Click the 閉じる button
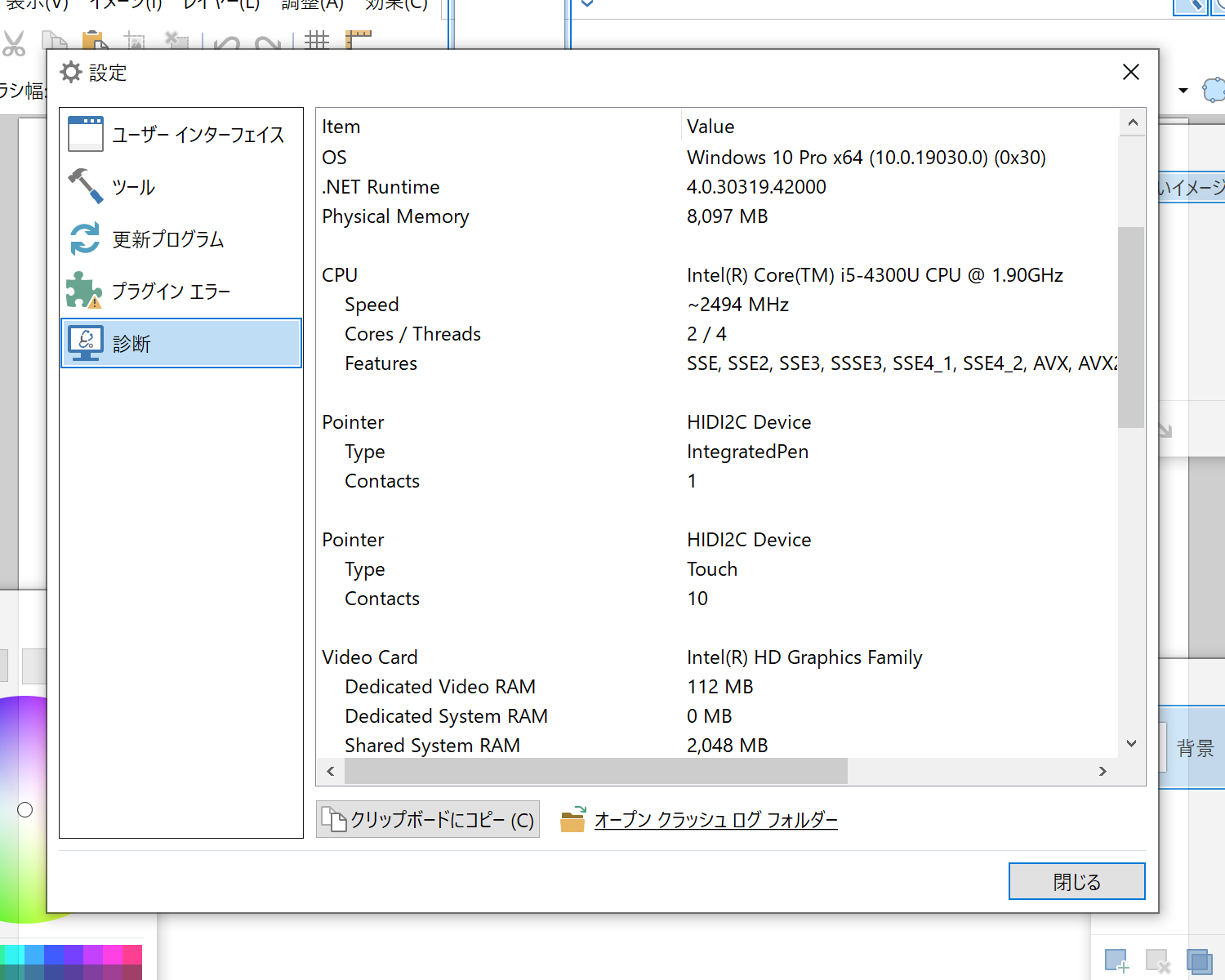 point(1076,881)
